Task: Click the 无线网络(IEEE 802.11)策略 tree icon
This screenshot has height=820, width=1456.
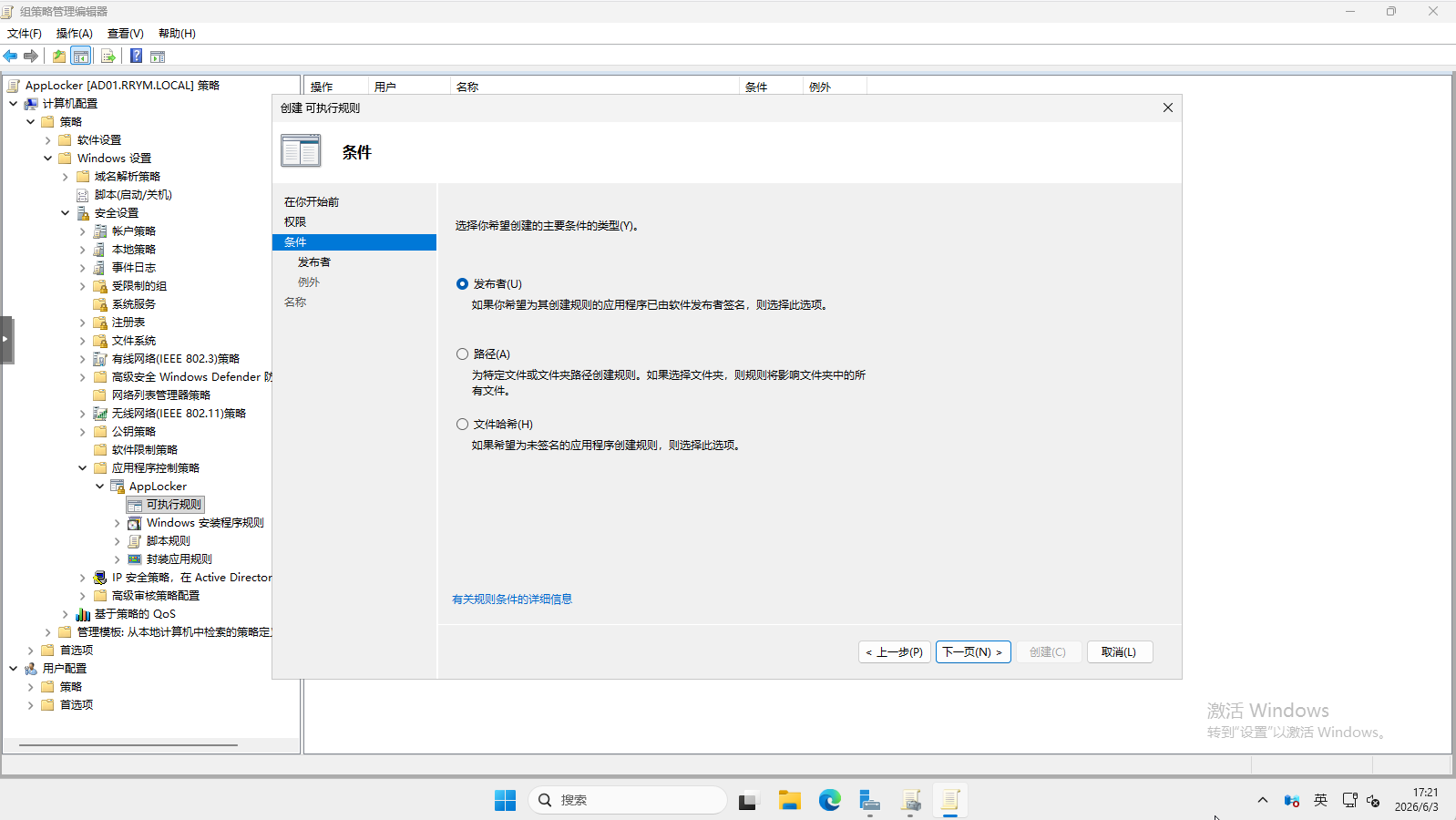Action: tap(100, 414)
